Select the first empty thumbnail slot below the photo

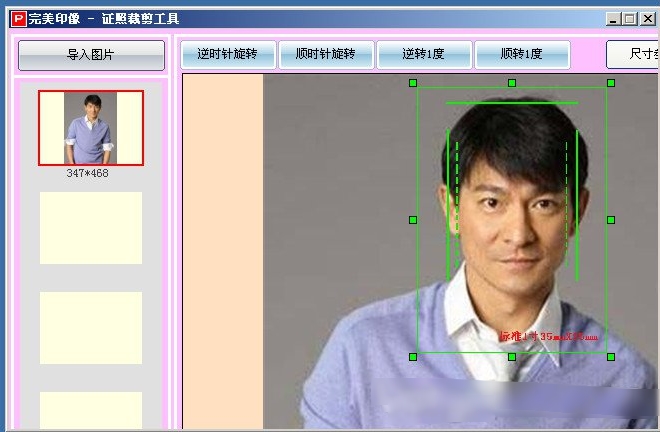(91, 228)
